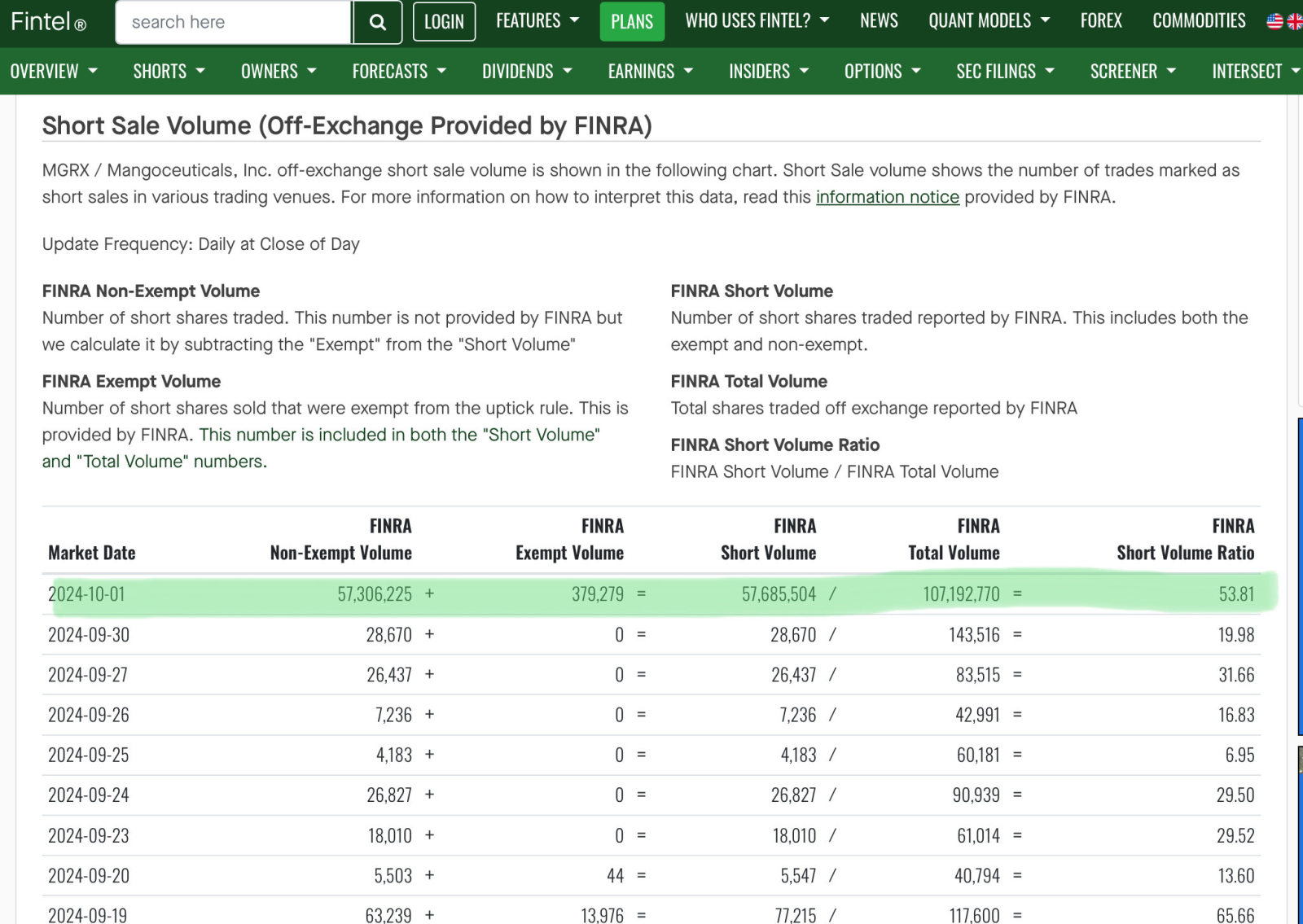Image resolution: width=1303 pixels, height=924 pixels.
Task: Select the 40,794 total volume value
Action: 977,875
